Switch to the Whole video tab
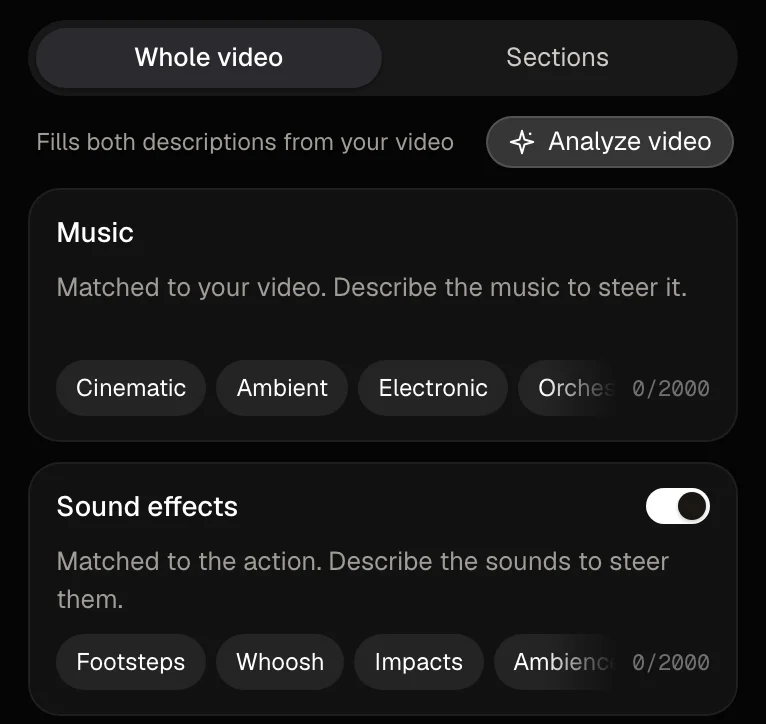Viewport: 766px width, 724px height. pyautogui.click(x=209, y=58)
